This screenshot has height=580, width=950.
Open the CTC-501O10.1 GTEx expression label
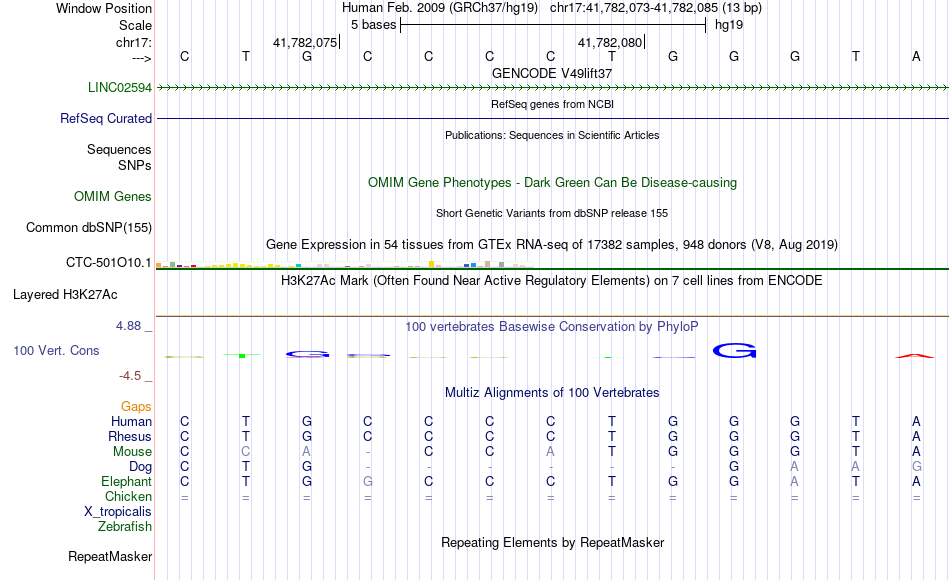(108, 262)
